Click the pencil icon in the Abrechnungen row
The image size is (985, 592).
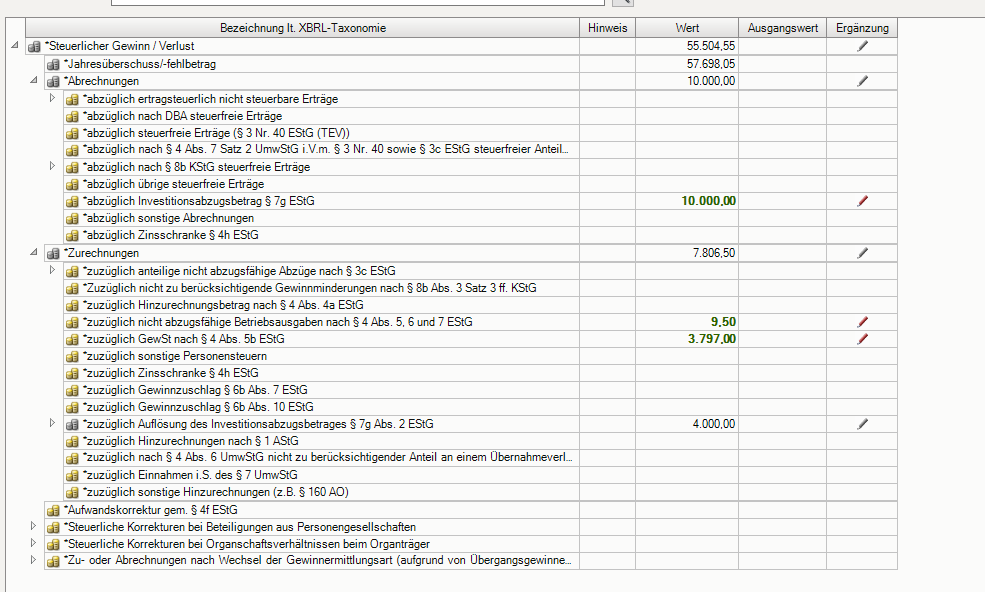point(863,81)
